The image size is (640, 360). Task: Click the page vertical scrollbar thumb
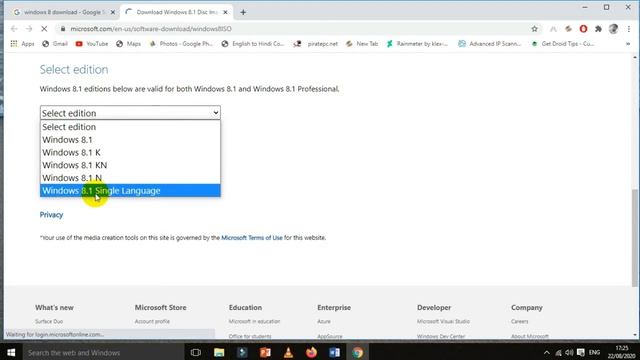pos(635,238)
